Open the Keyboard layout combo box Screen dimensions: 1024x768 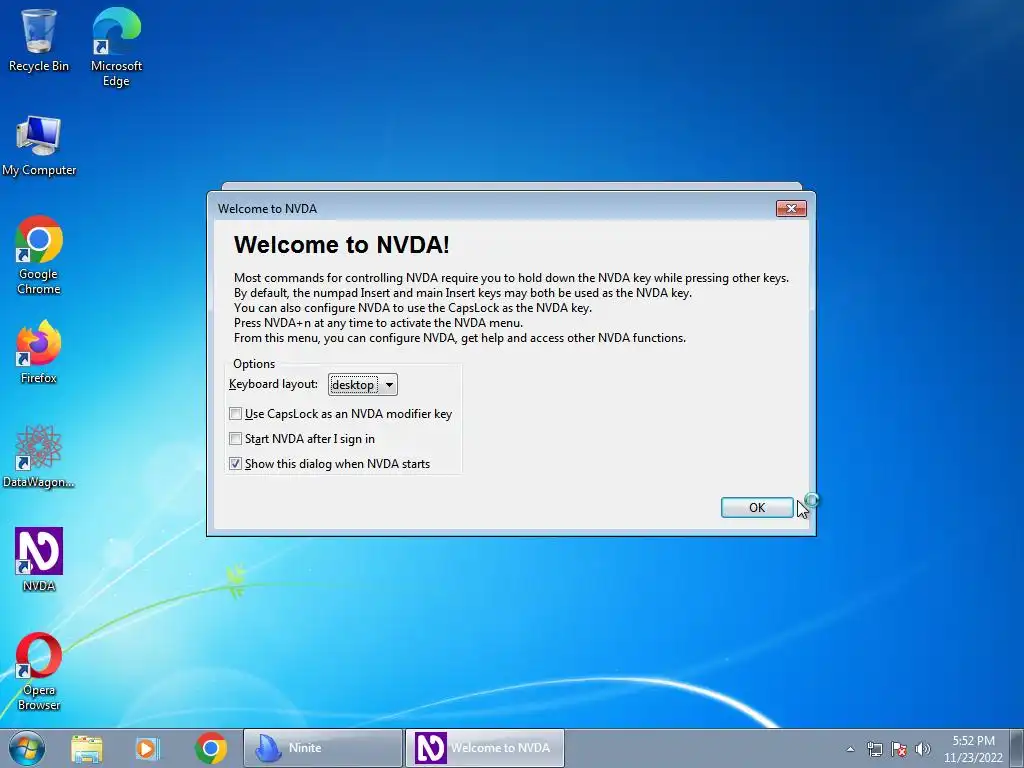[362, 385]
